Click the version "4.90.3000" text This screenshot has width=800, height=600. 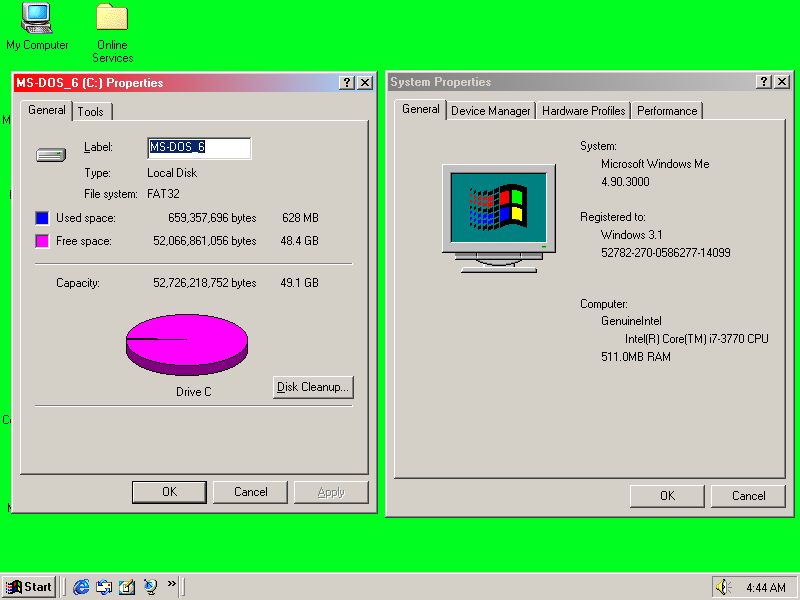[x=625, y=182]
